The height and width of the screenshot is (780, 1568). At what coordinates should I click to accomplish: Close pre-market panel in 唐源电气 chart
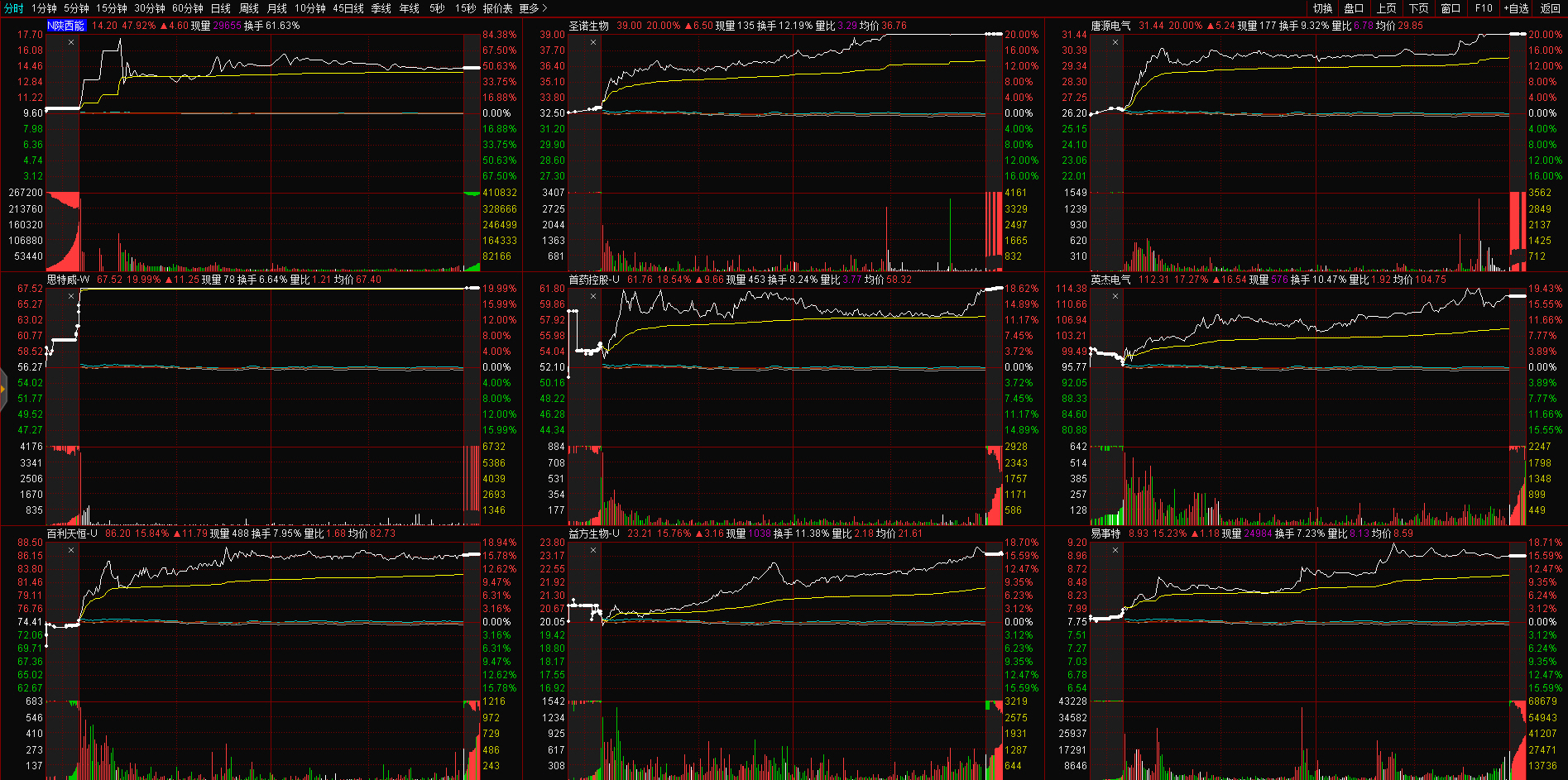1115,42
